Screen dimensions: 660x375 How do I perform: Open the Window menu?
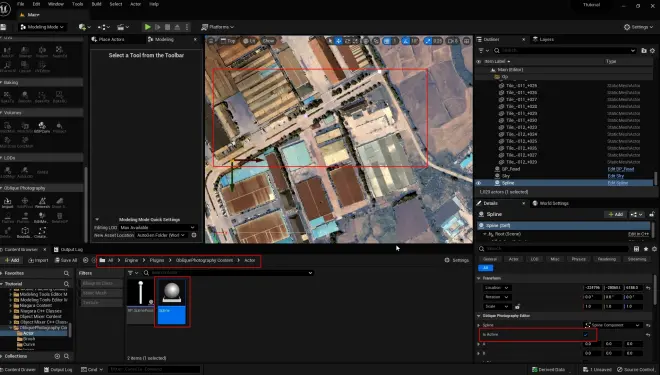click(x=56, y=4)
